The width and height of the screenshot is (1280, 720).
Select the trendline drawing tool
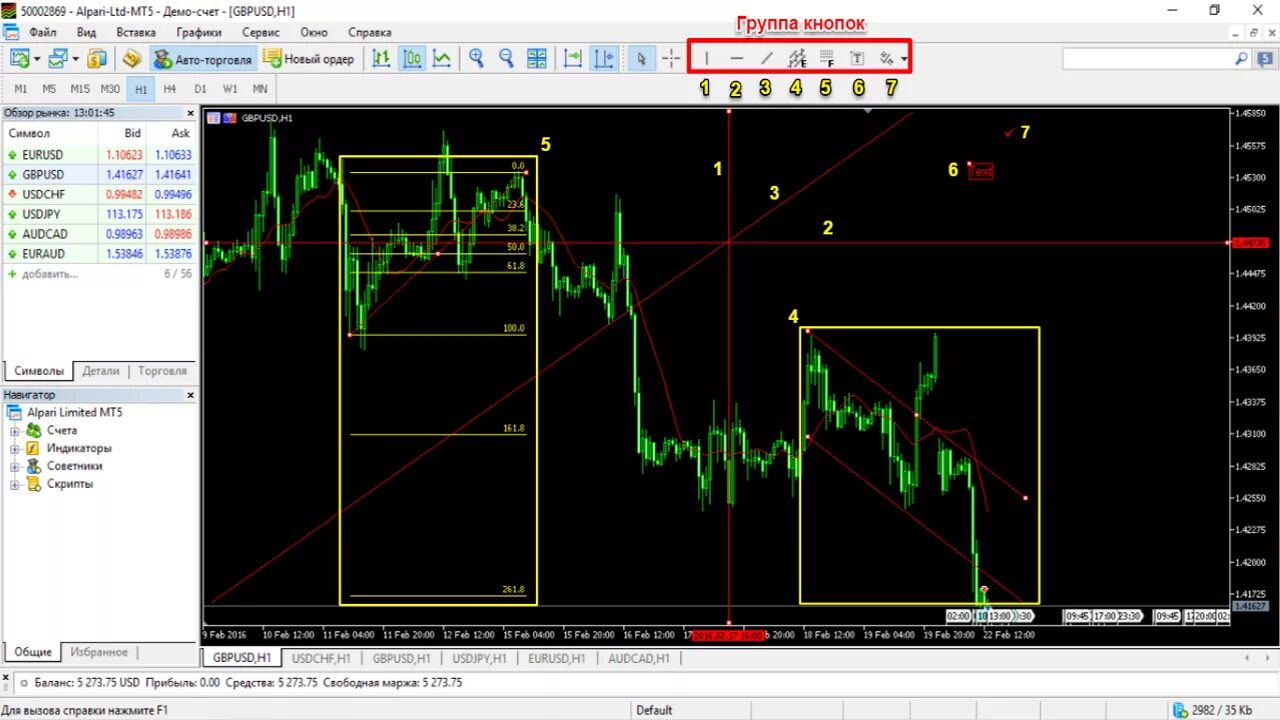pyautogui.click(x=767, y=59)
